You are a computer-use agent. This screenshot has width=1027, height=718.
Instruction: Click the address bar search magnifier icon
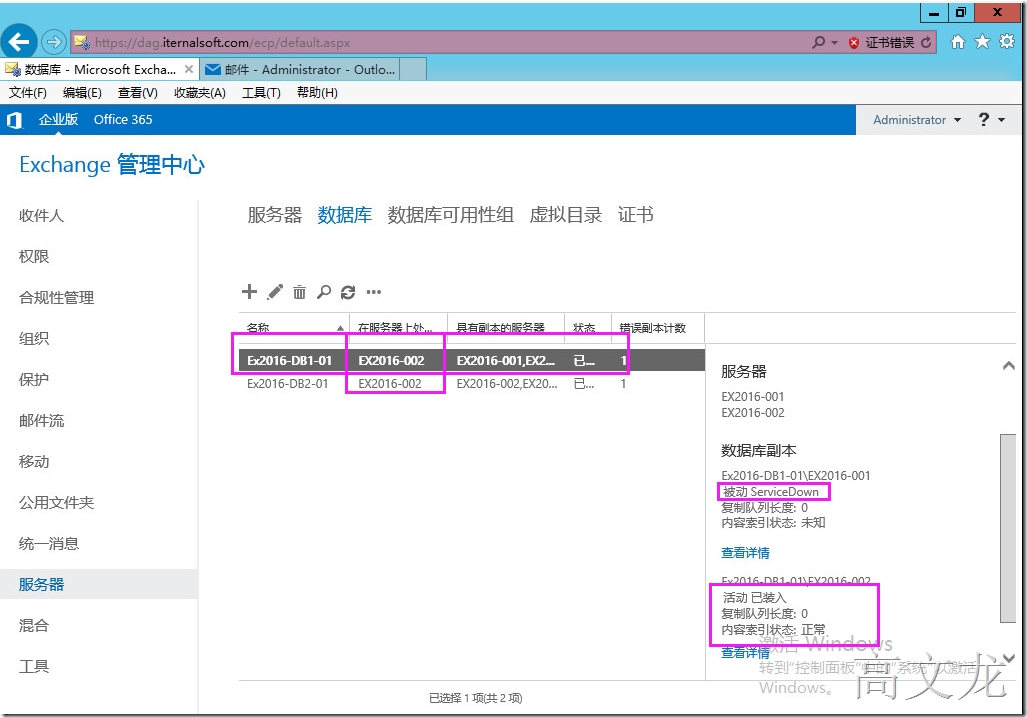[818, 43]
